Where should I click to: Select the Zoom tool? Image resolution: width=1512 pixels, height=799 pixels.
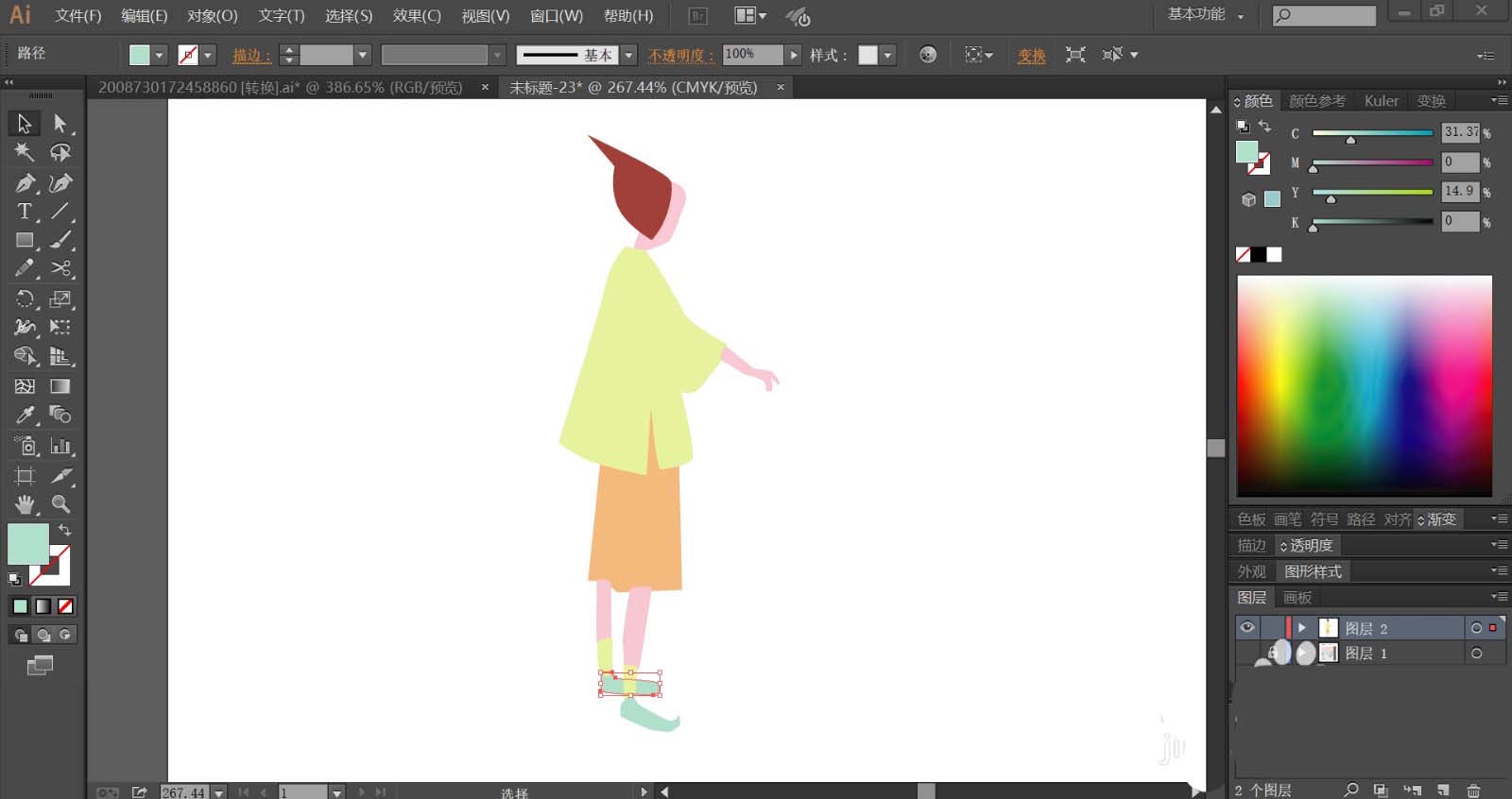(60, 504)
